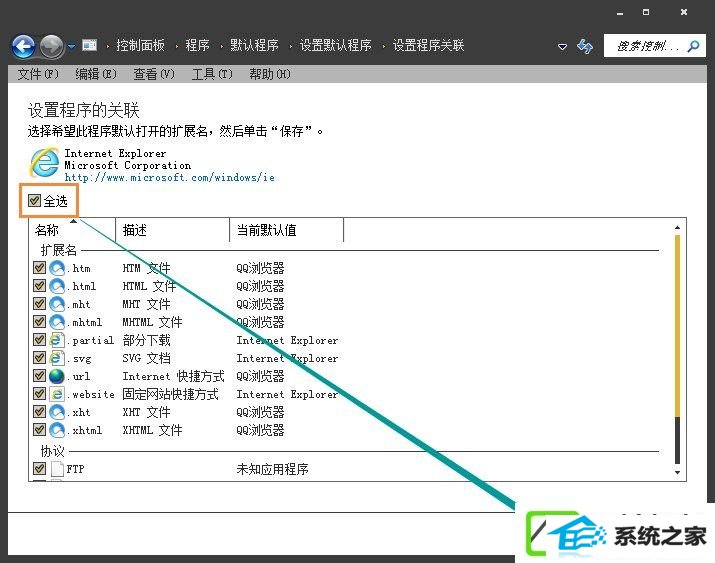
Task: Toggle the .mht checkbox
Action: point(39,304)
